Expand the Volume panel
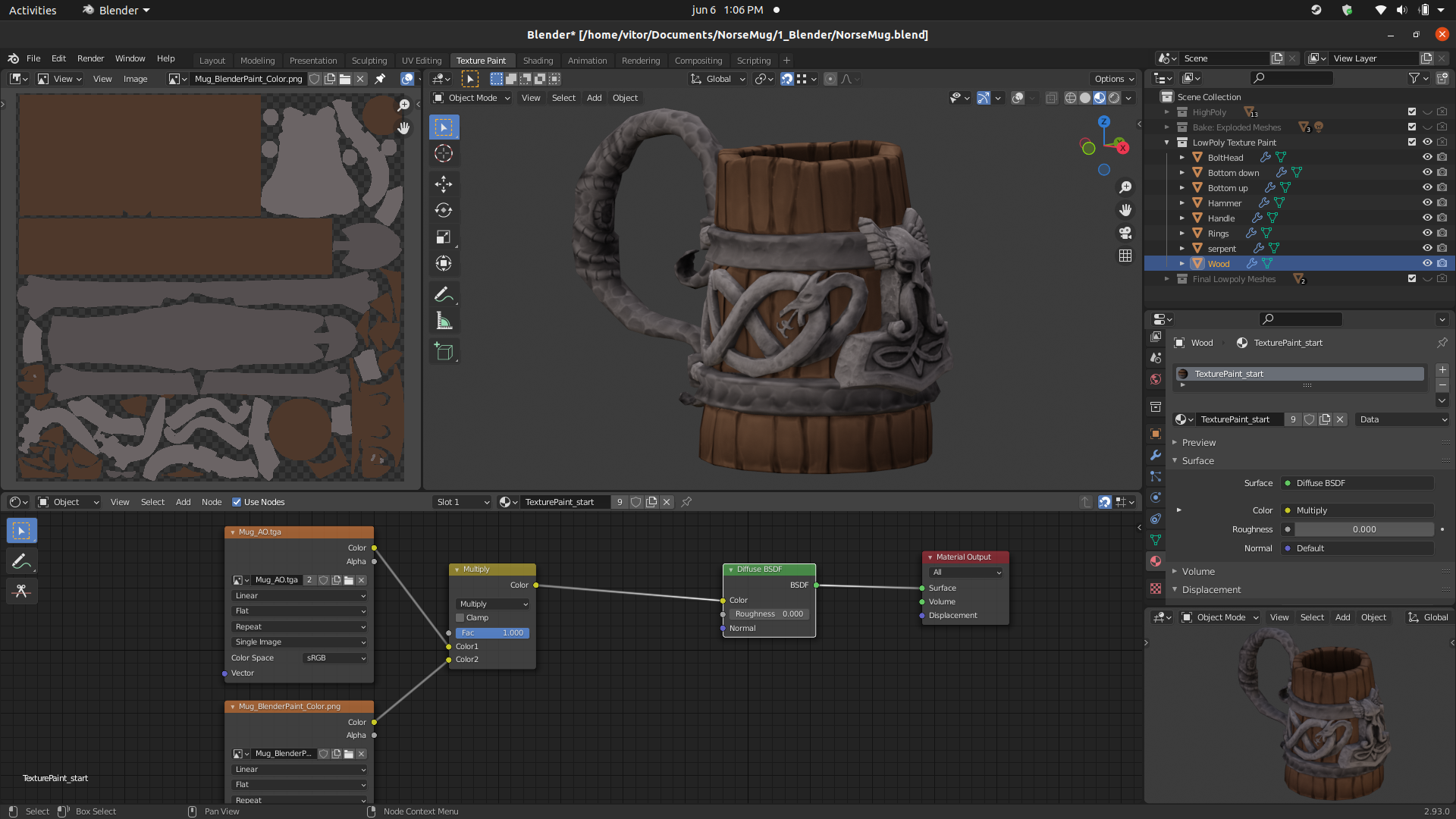The width and height of the screenshot is (1456, 819). tap(1198, 571)
